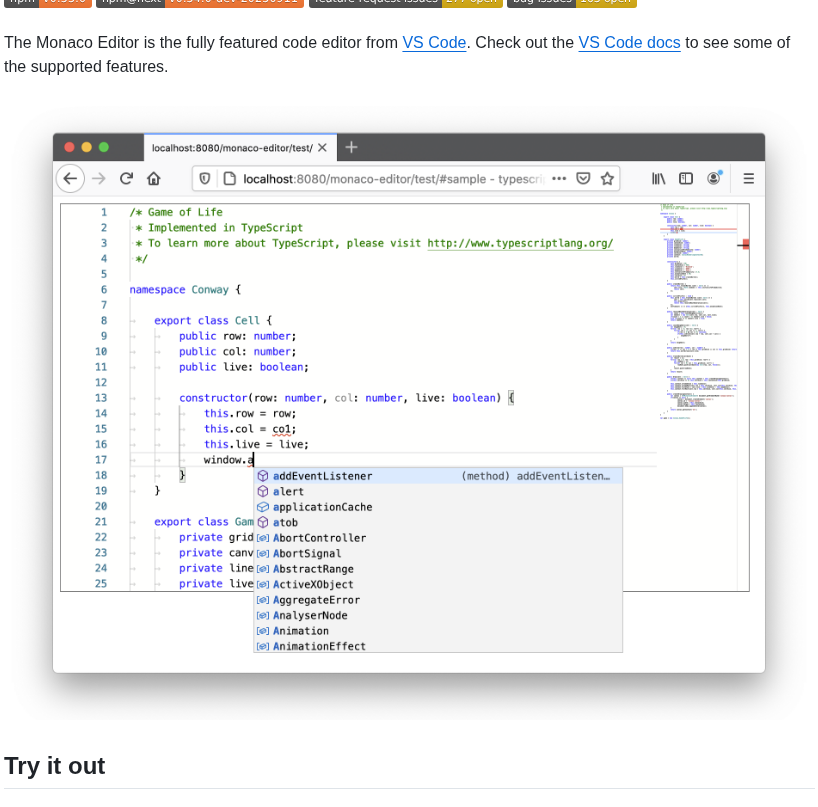Image resolution: width=818 pixels, height=807 pixels.
Task: Click the browser Forward arrow button
Action: click(99, 179)
